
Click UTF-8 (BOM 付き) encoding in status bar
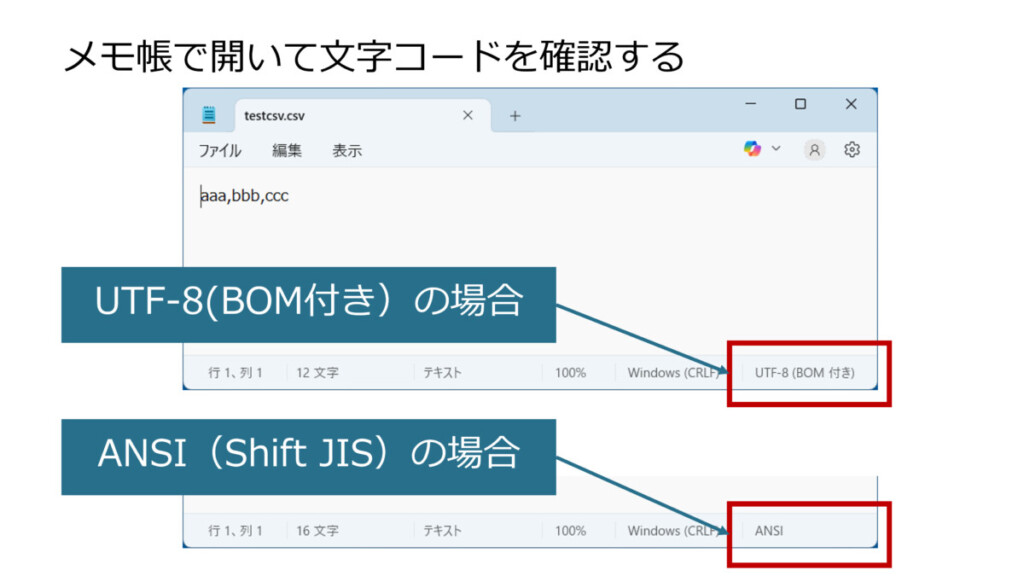804,373
